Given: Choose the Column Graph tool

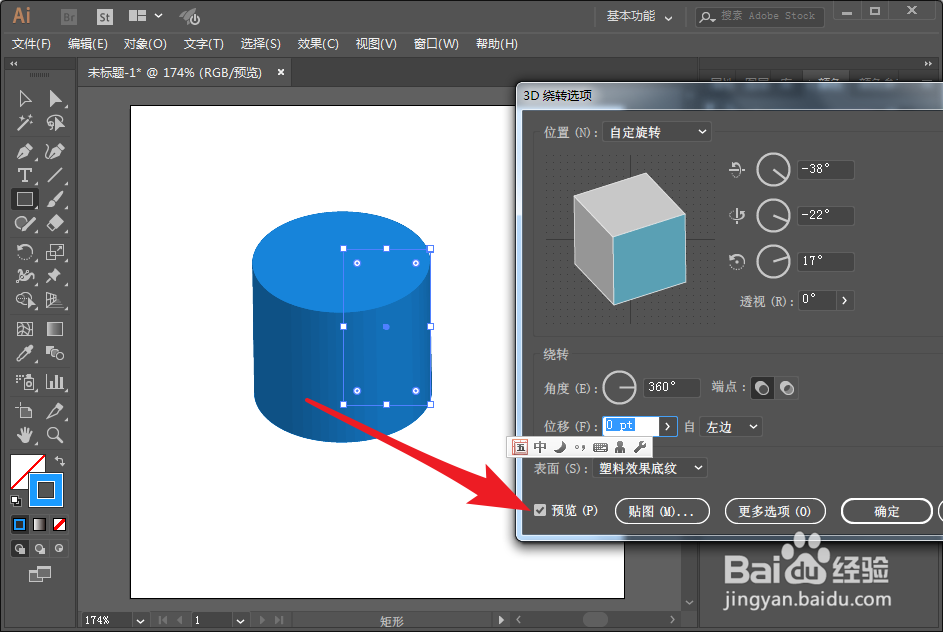Looking at the screenshot, I should click(x=55, y=382).
